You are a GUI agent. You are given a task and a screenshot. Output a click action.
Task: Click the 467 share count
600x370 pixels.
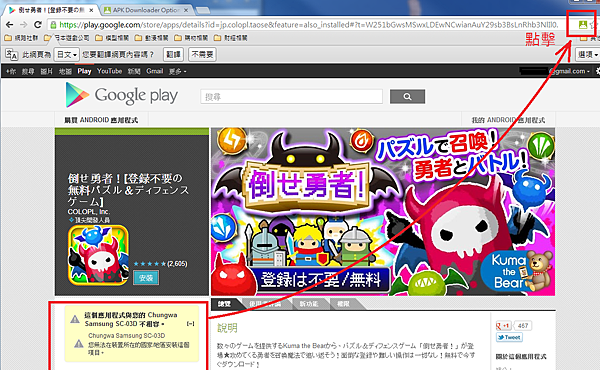pyautogui.click(x=523, y=326)
